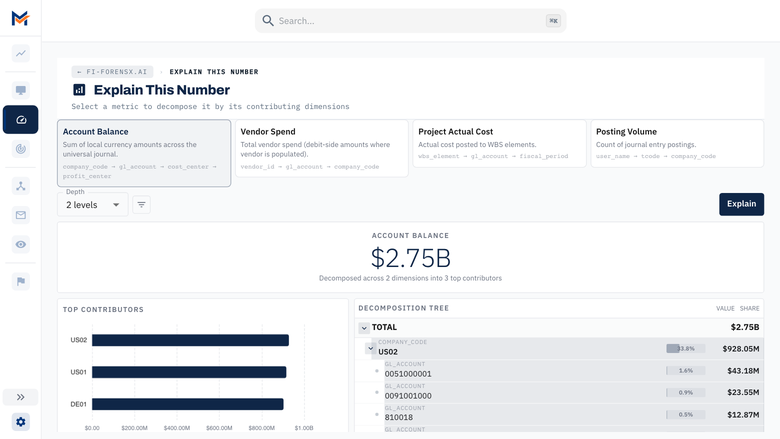
Task: Select the Project Actual Cost metric card
Action: coord(499,144)
